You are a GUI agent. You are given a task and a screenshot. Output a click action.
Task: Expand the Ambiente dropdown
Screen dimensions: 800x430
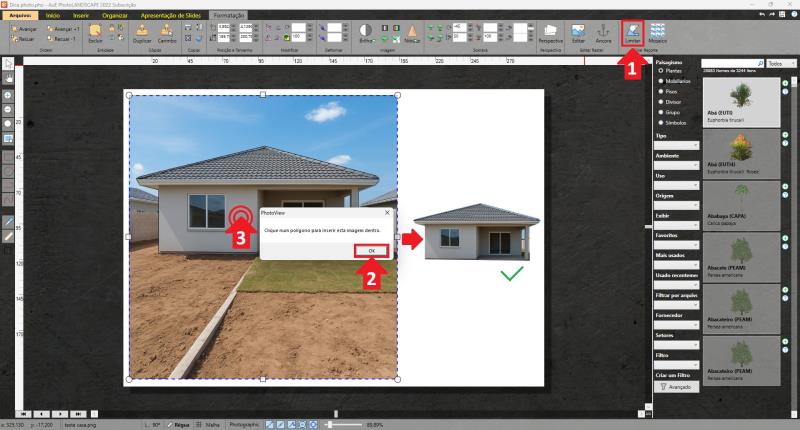point(675,166)
